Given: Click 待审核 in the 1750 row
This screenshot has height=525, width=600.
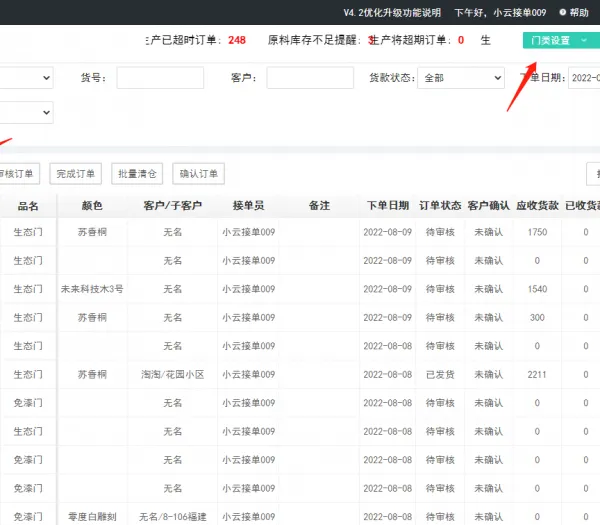Looking at the screenshot, I should pyautogui.click(x=440, y=232).
